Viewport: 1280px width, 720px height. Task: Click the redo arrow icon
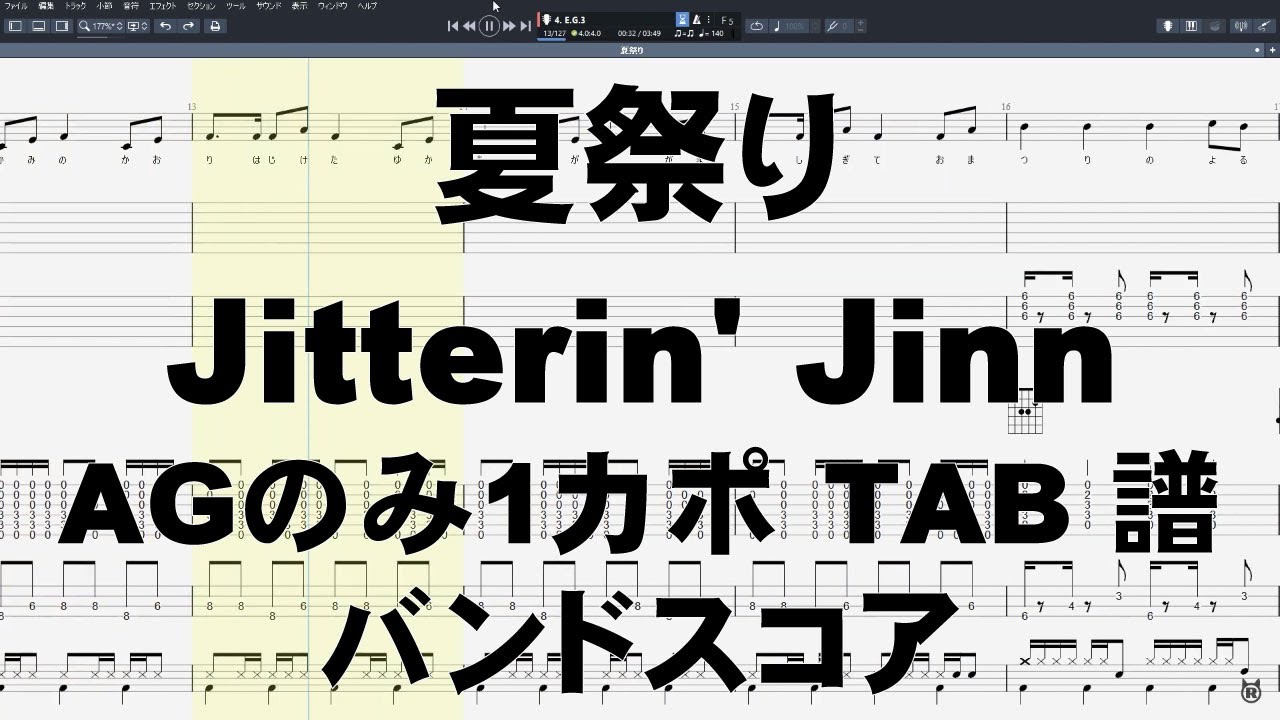coord(188,26)
